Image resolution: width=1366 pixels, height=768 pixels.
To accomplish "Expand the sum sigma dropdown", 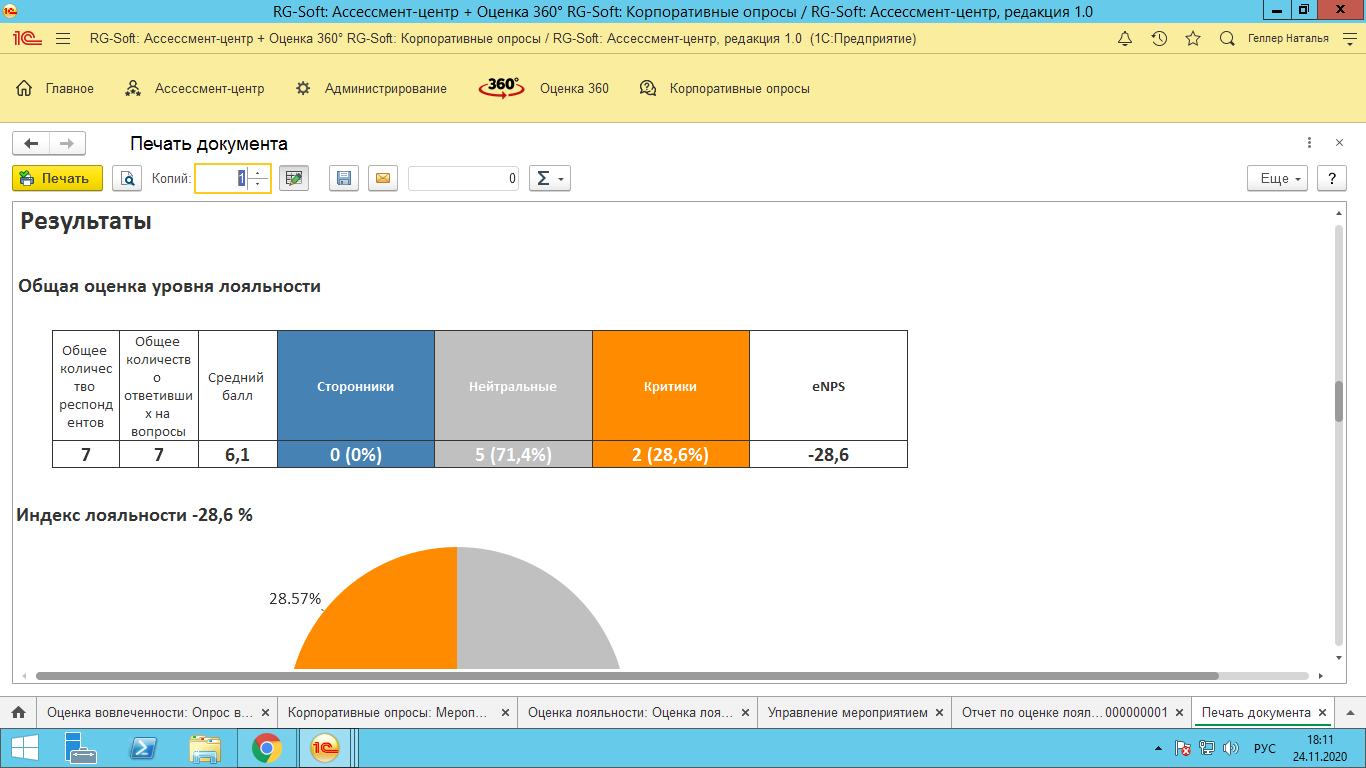I will click(x=549, y=178).
